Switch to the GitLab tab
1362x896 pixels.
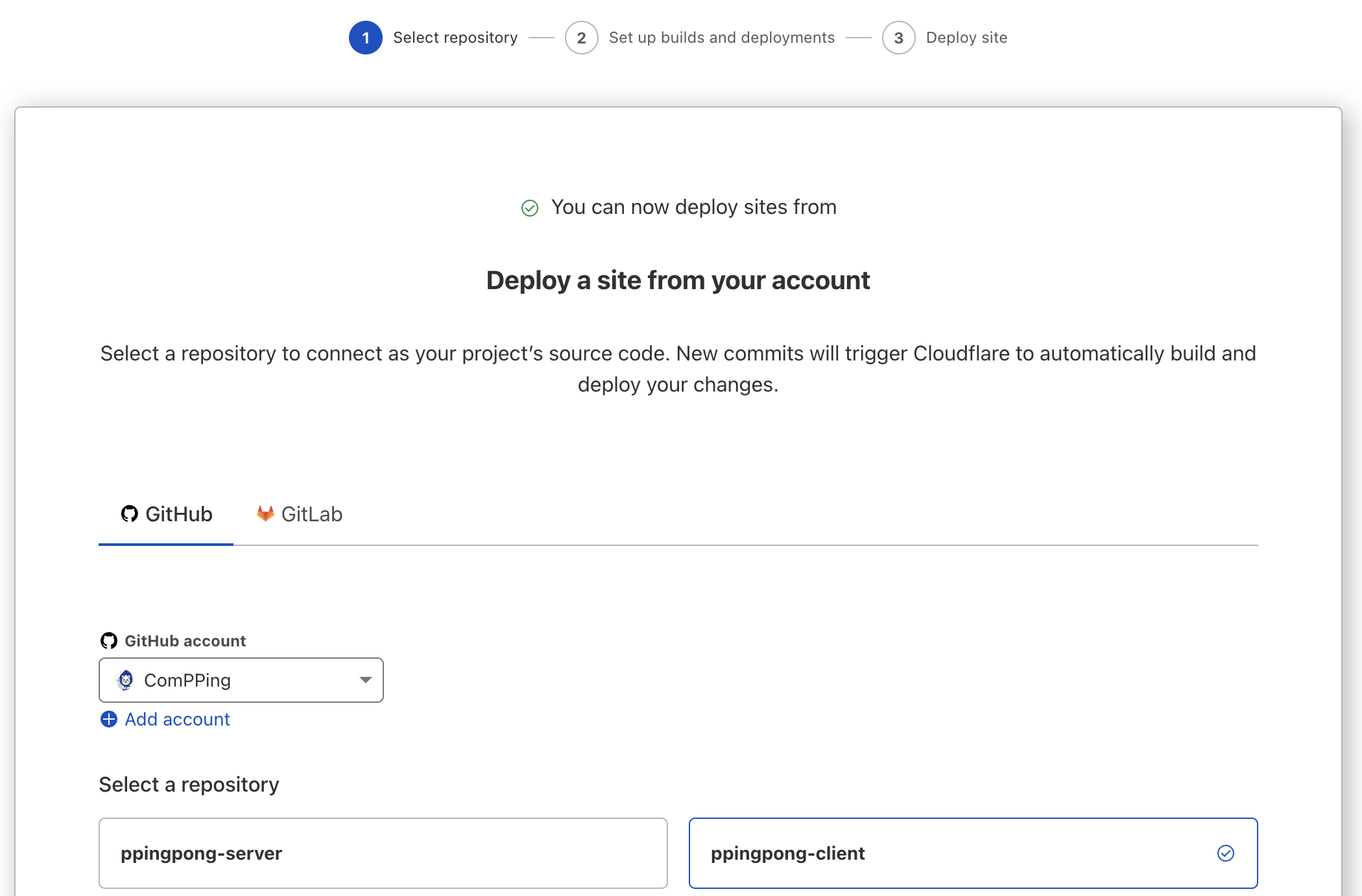[x=300, y=515]
